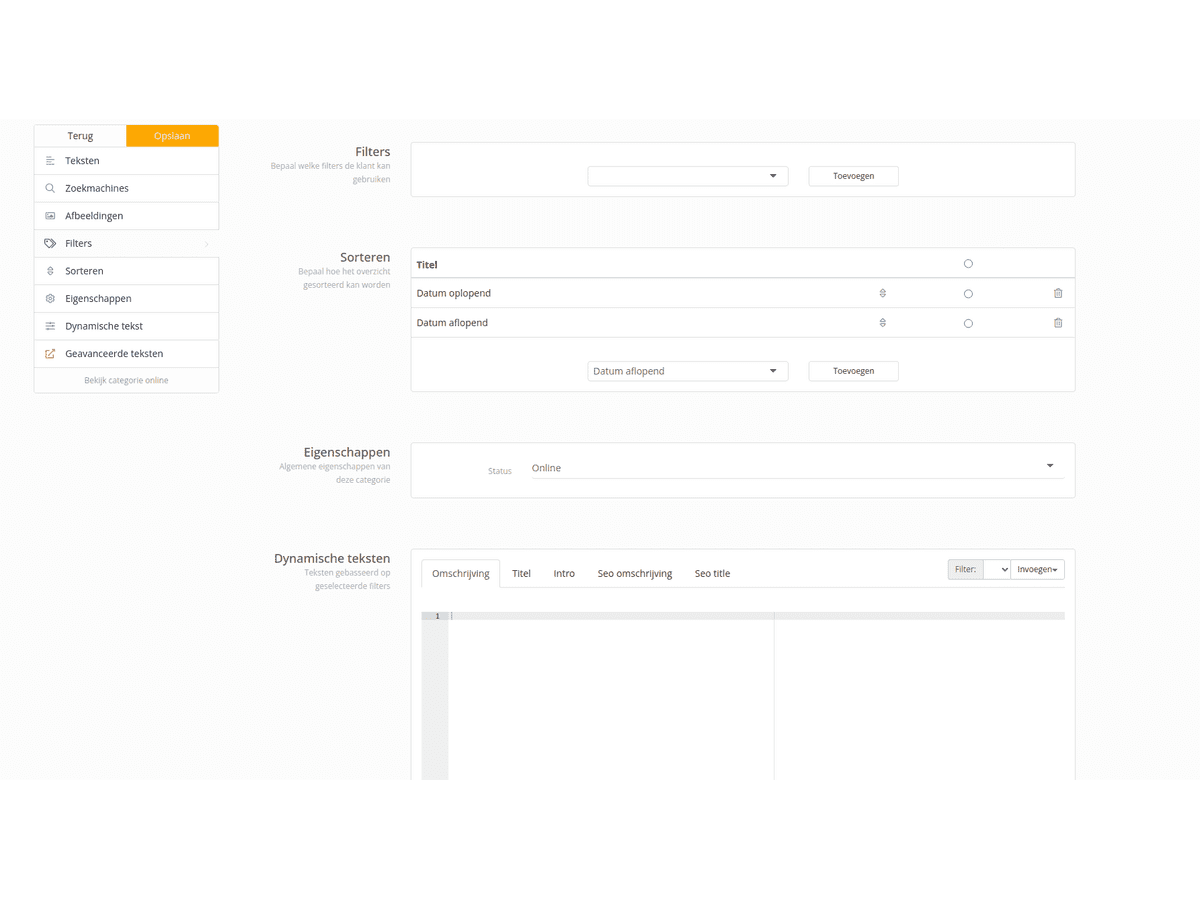Delete the Datum oplopend sort row
Viewport: 1200px width, 900px height.
1058,293
